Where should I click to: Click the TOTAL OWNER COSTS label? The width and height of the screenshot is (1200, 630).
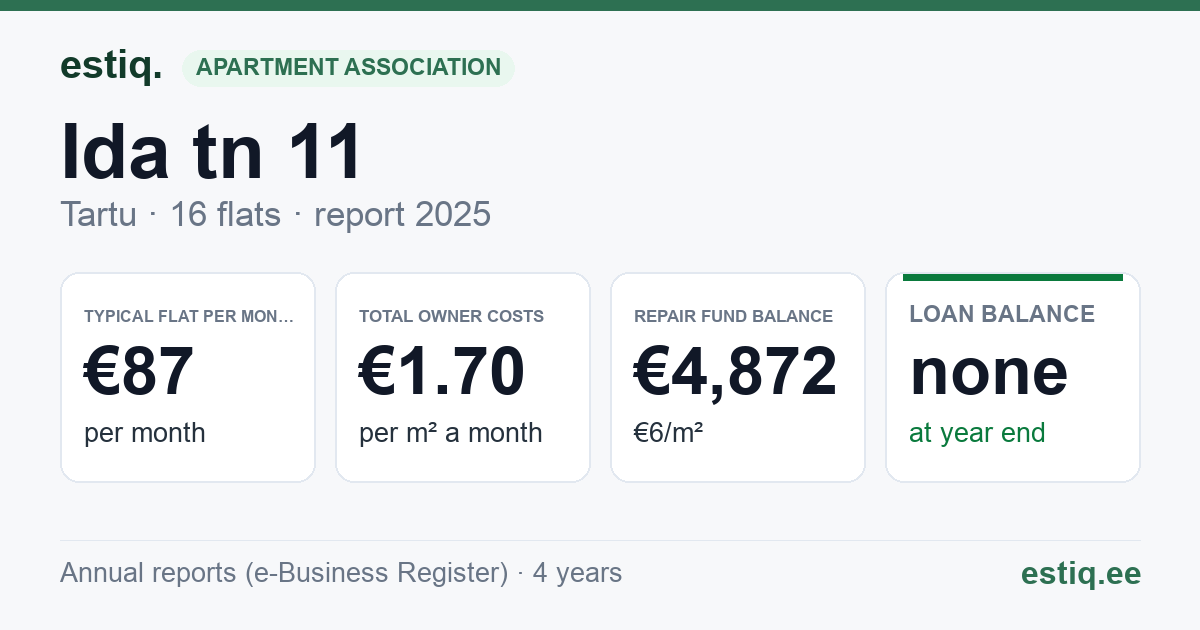click(x=451, y=316)
